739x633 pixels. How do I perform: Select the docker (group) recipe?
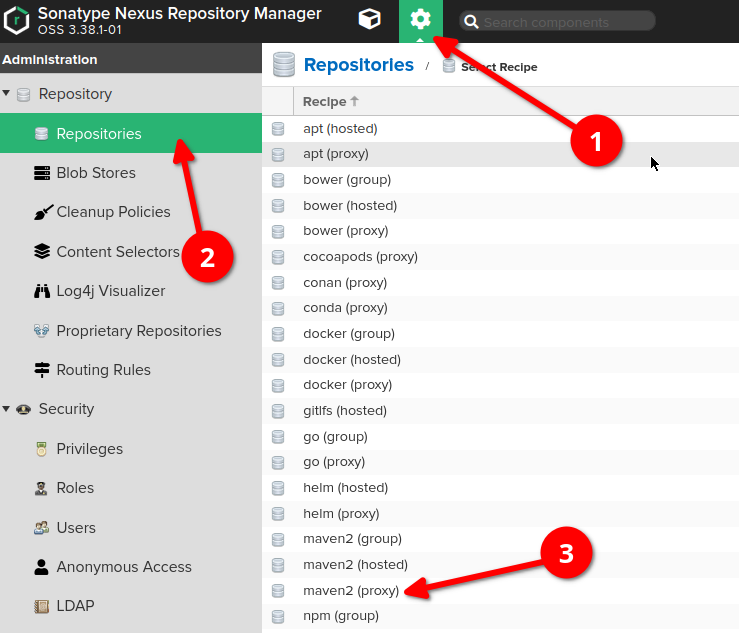pos(501,334)
